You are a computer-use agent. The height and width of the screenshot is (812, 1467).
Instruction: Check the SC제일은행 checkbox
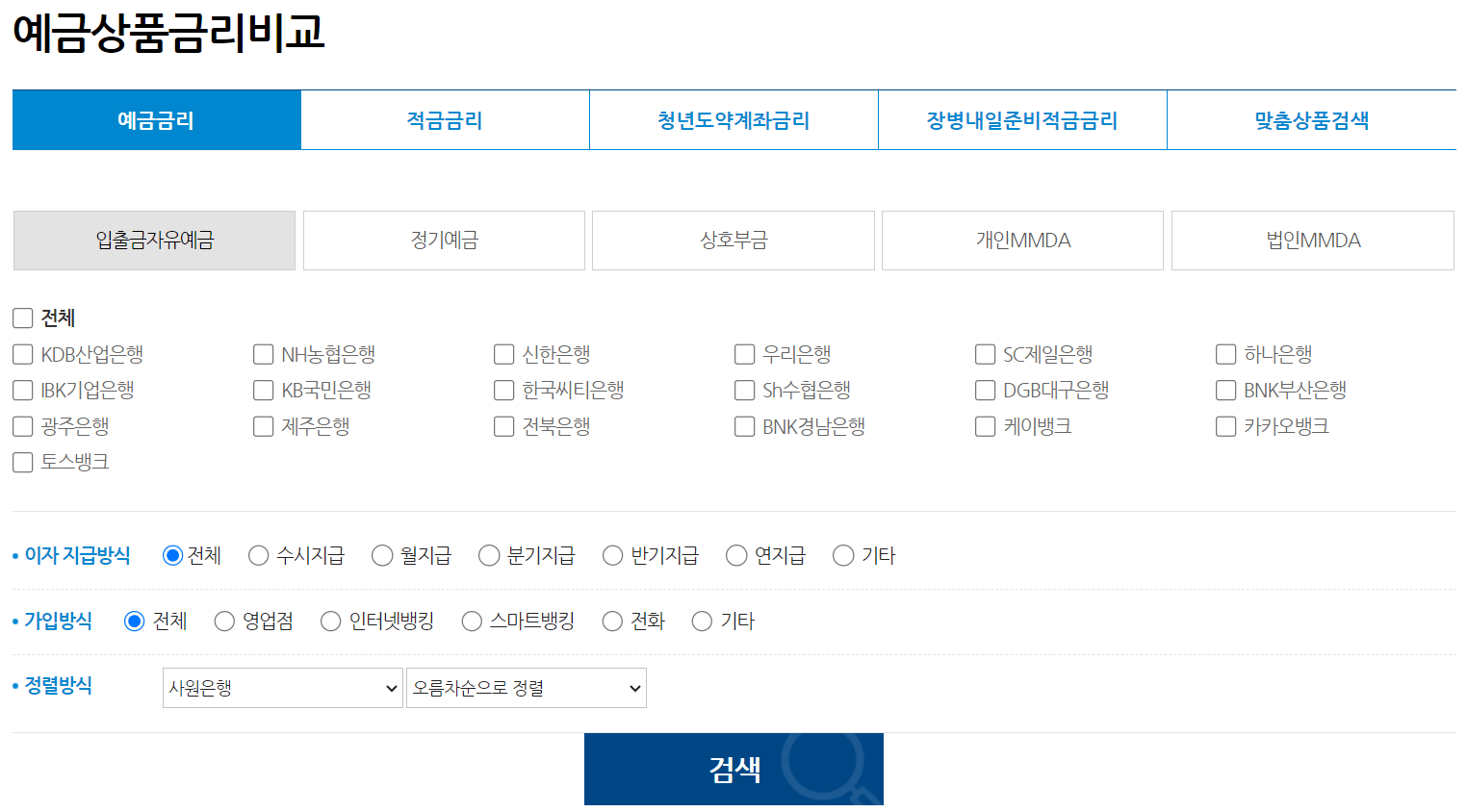[986, 355]
